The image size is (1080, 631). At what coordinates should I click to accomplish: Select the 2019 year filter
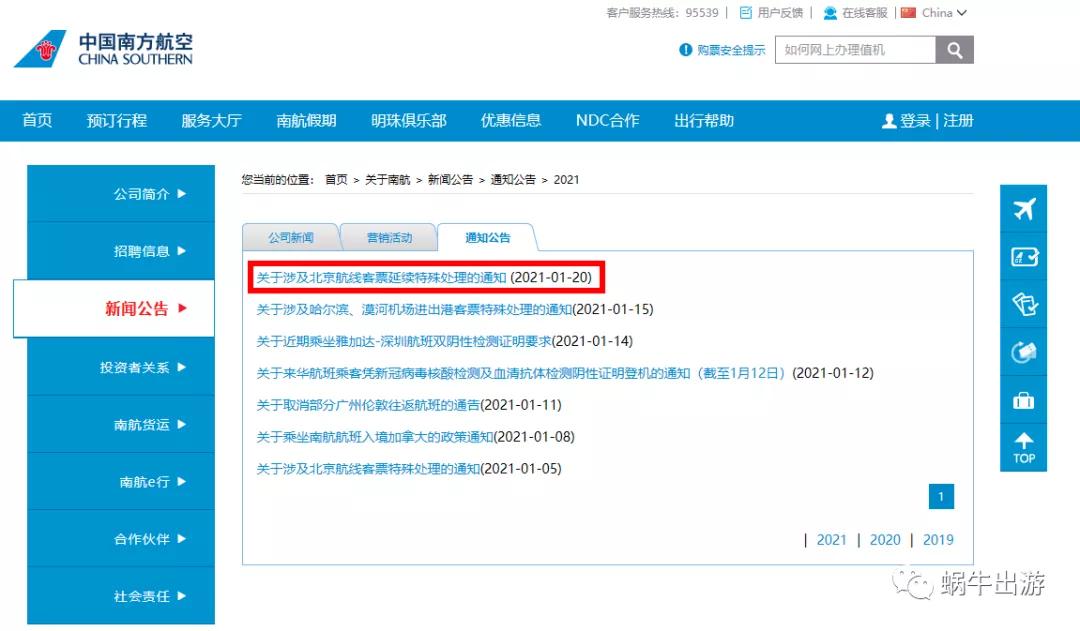(x=939, y=539)
